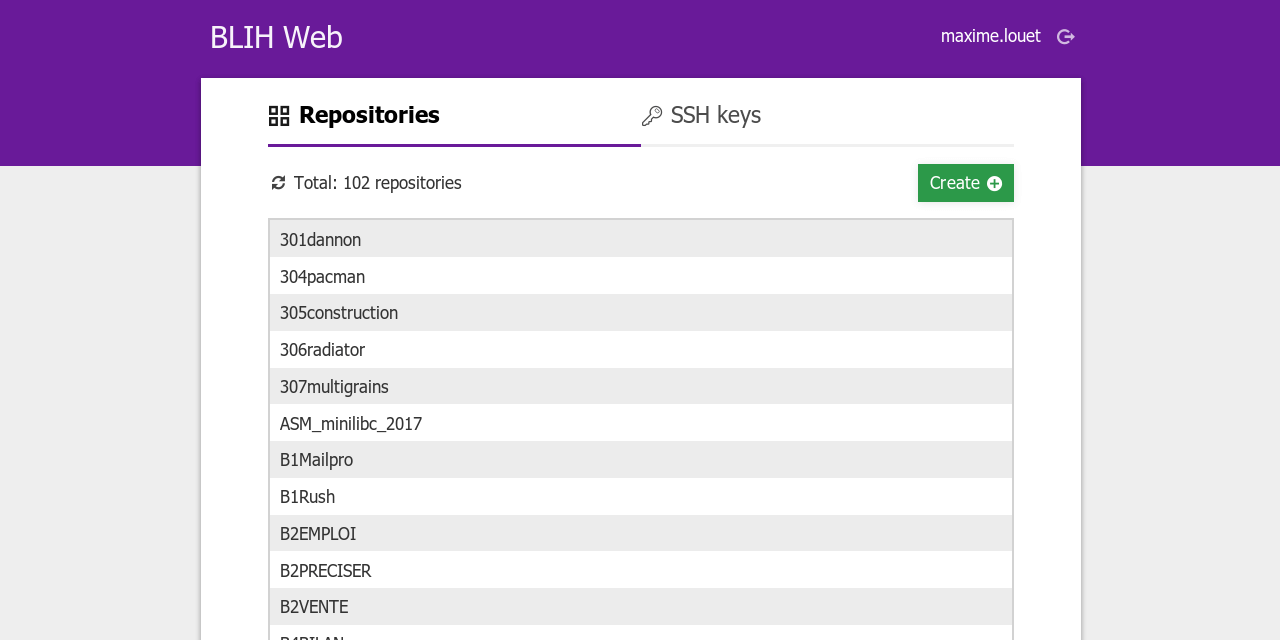Image resolution: width=1280 pixels, height=640 pixels.
Task: Click the maxime.louet username
Action: (x=990, y=36)
